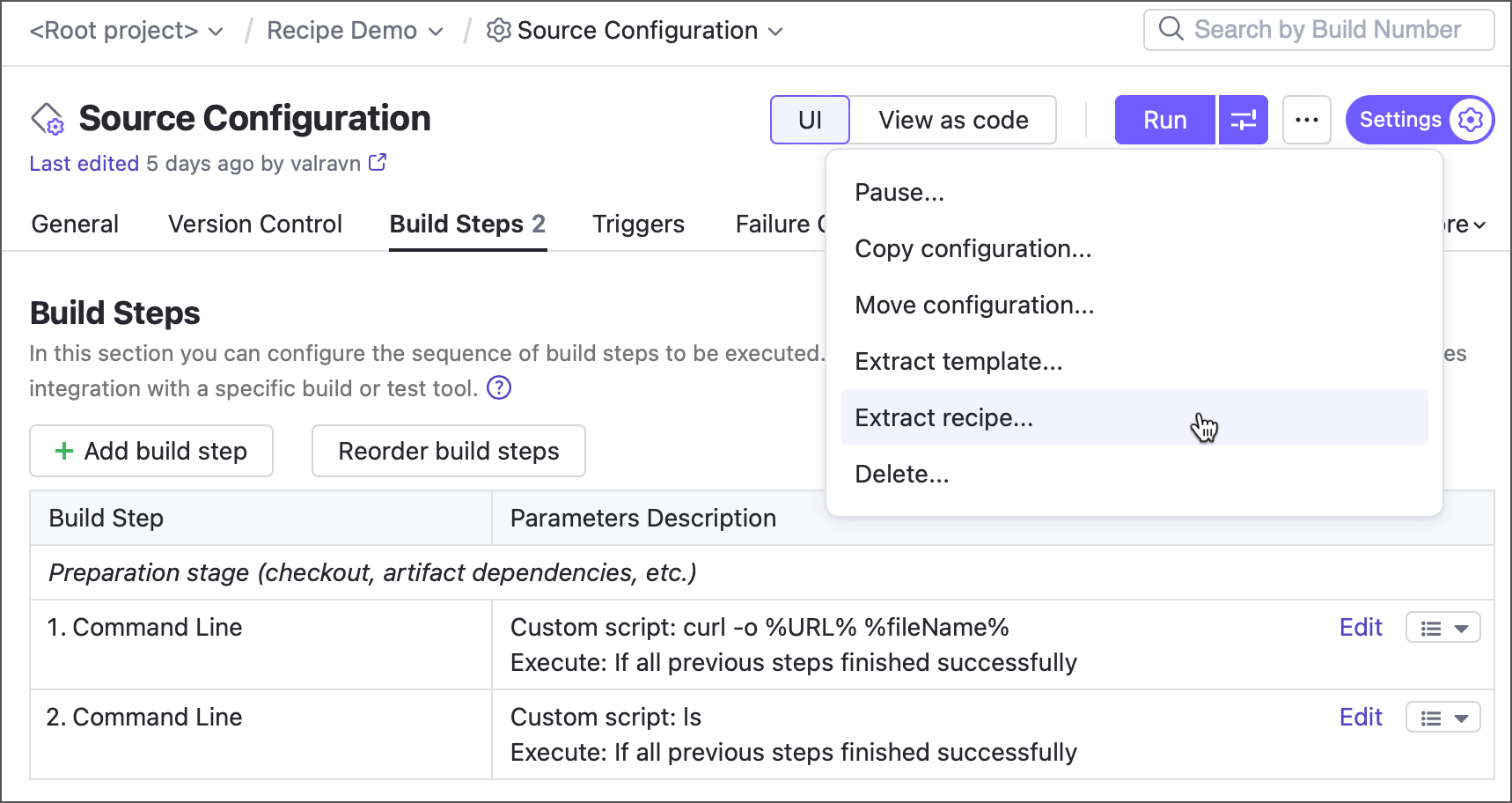Click the Source Configuration heading icon

tap(48, 120)
